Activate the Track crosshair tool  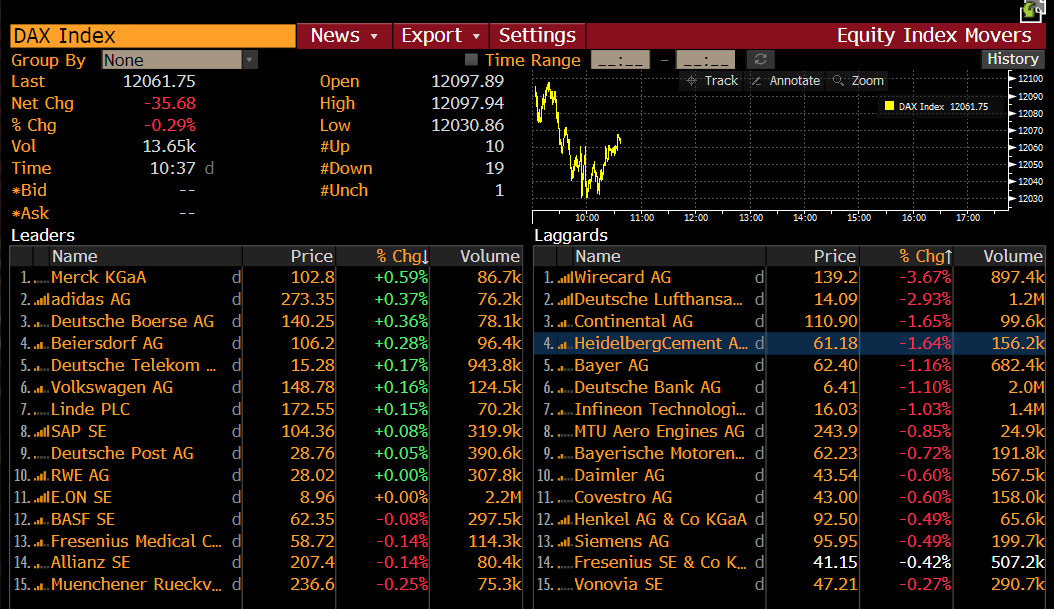(712, 81)
